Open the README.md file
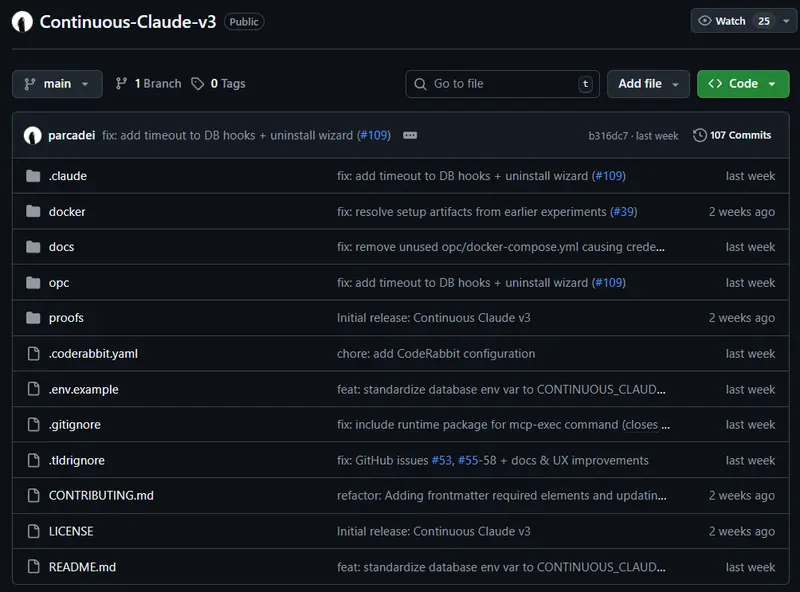The height and width of the screenshot is (592, 800). point(82,567)
